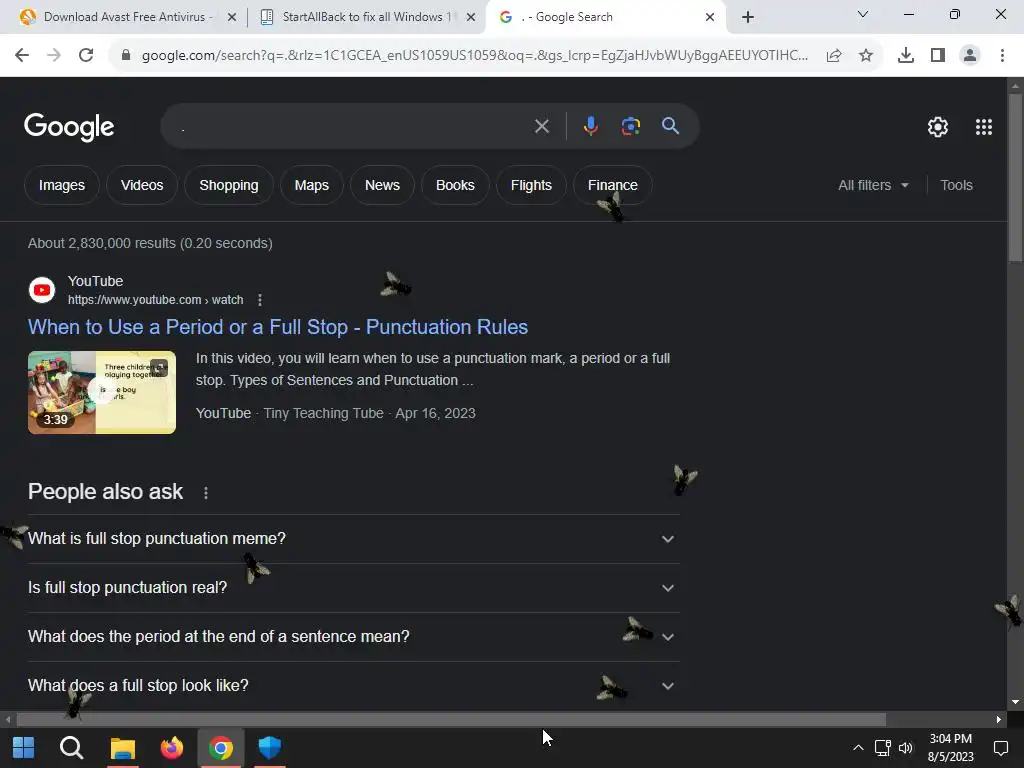The width and height of the screenshot is (1024, 768).
Task: Open volume control in system tray
Action: click(x=906, y=748)
